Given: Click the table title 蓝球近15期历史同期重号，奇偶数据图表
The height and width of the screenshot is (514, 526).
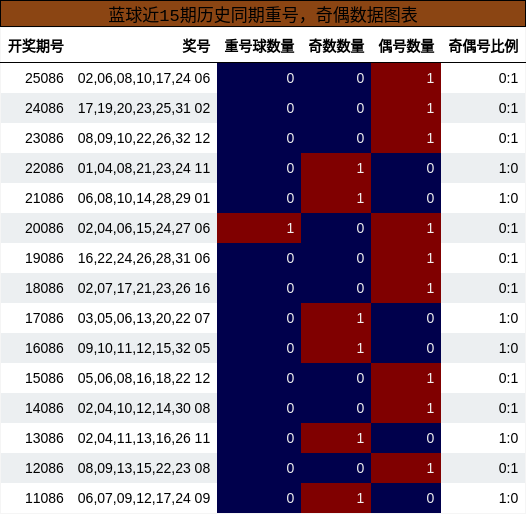Looking at the screenshot, I should (x=263, y=15).
